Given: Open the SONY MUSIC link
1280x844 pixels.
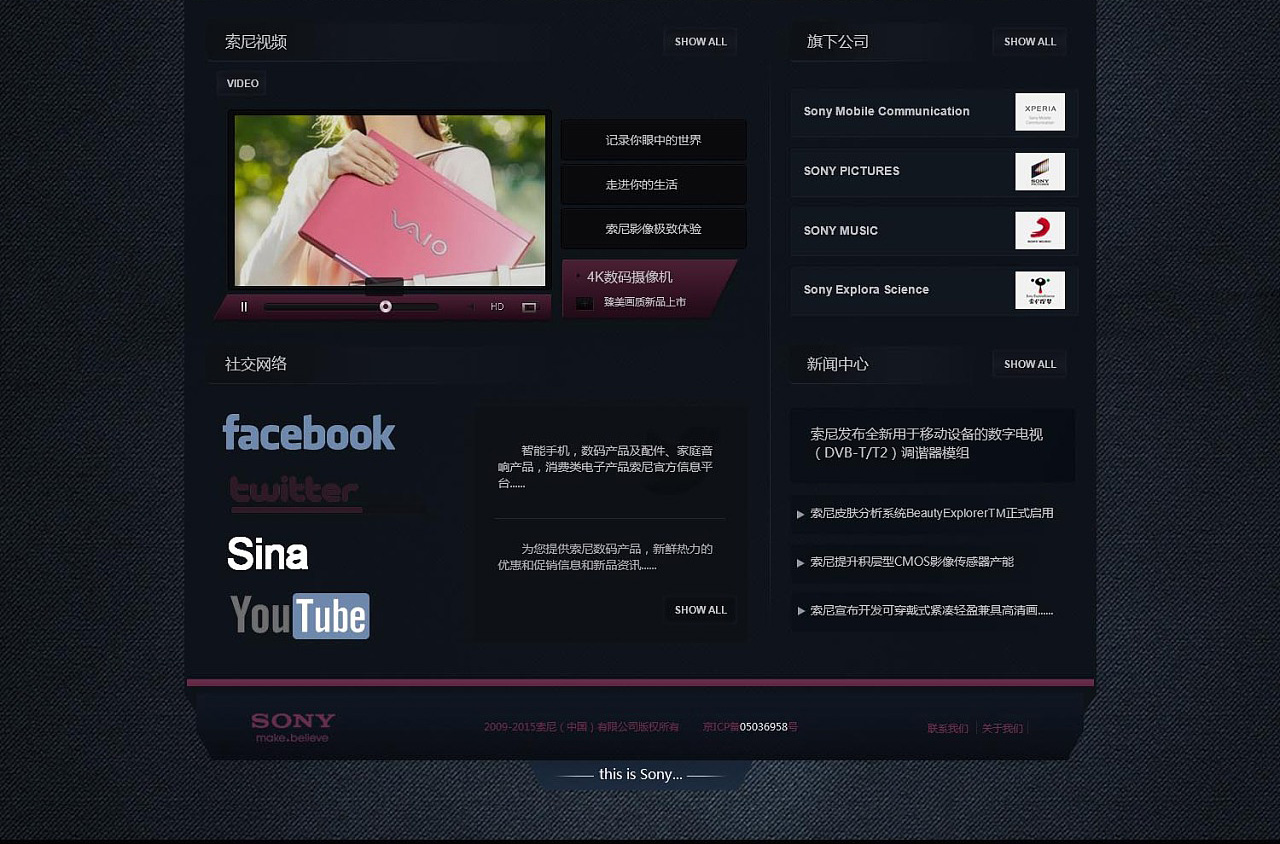Looking at the screenshot, I should [x=841, y=231].
